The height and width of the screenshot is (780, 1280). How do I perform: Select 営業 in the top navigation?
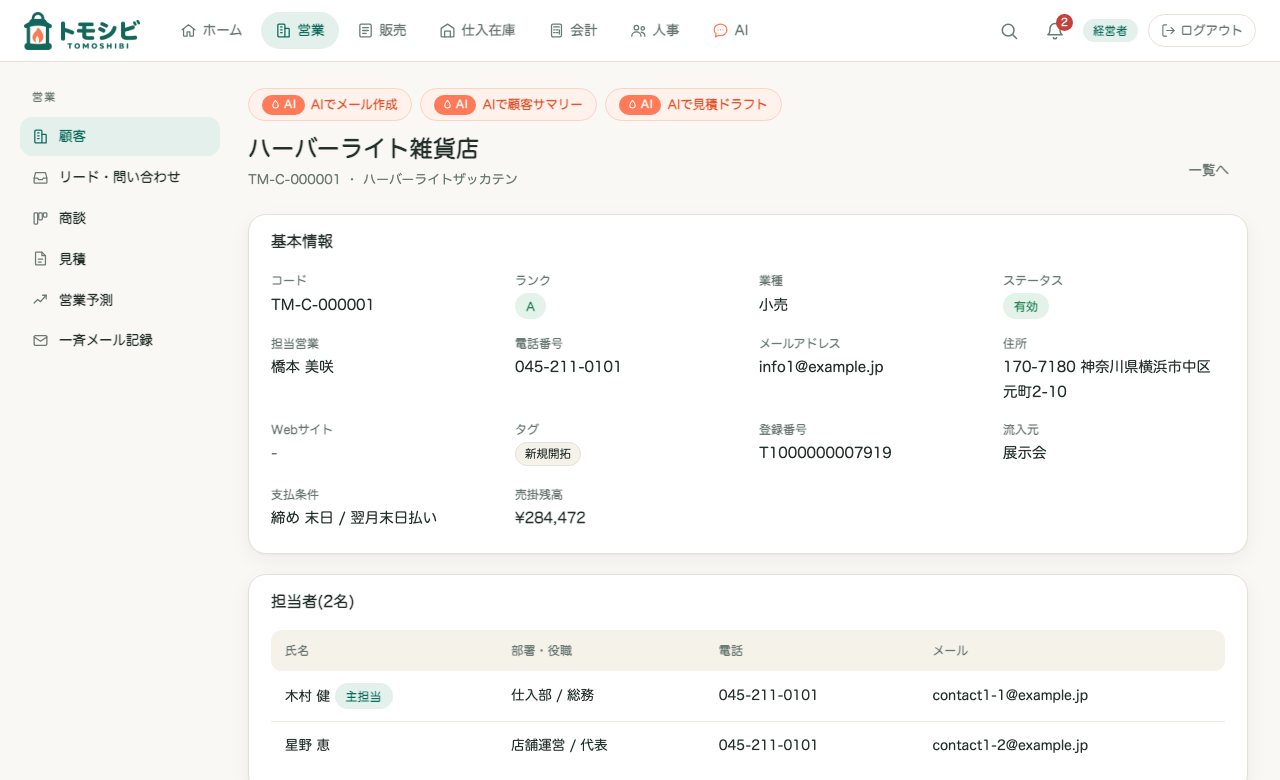[300, 30]
